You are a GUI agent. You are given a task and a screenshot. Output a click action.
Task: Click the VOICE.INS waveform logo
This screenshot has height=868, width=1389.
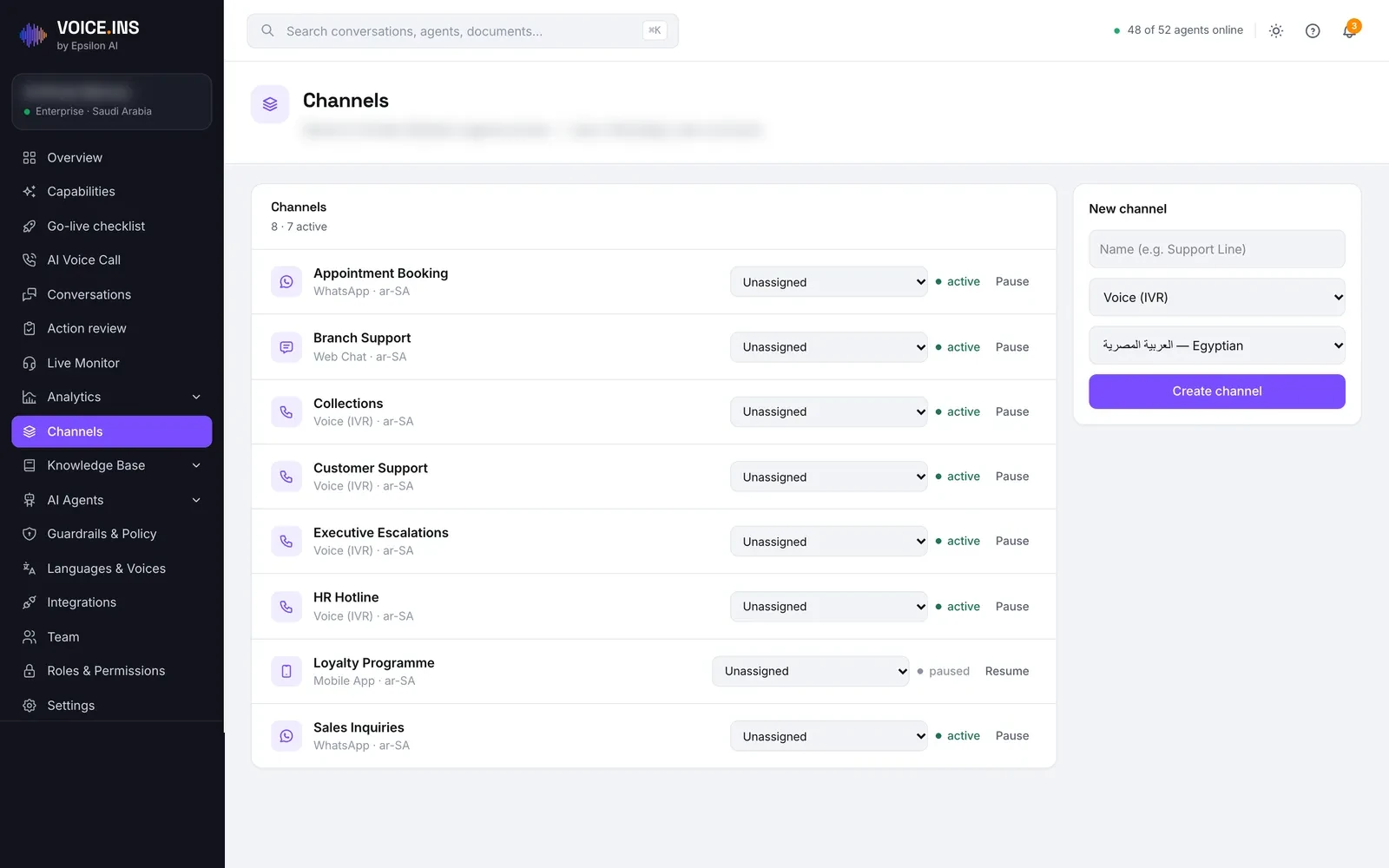pos(33,35)
